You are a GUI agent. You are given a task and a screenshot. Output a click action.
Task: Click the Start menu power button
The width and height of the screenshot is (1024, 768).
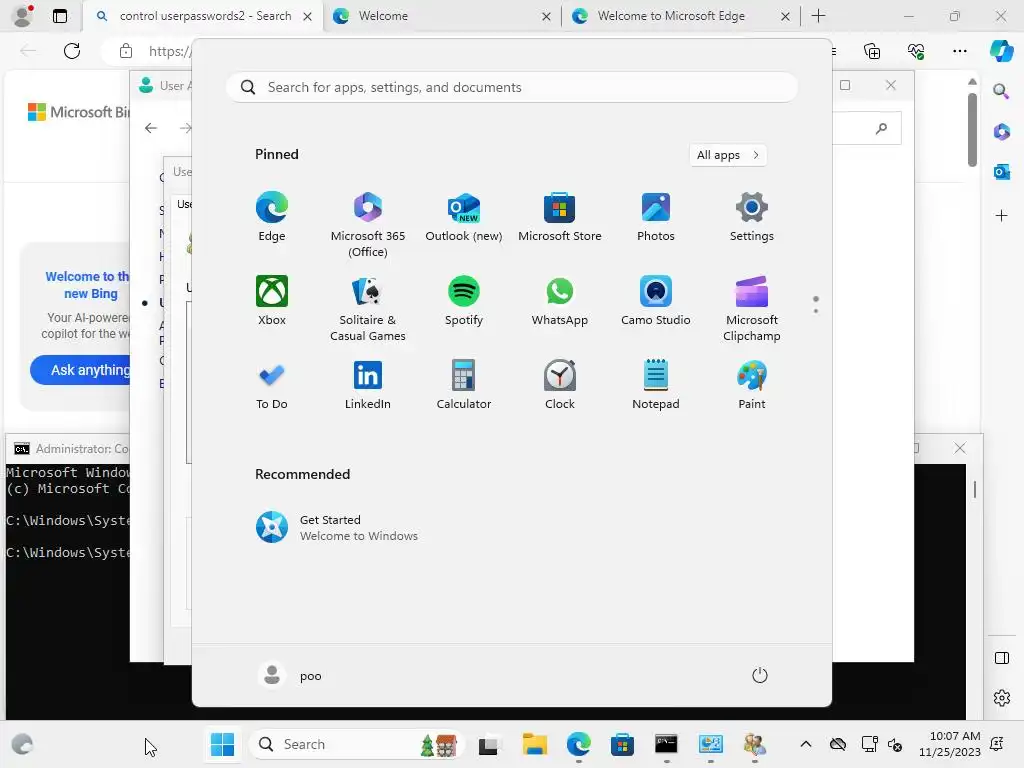pyautogui.click(x=760, y=675)
